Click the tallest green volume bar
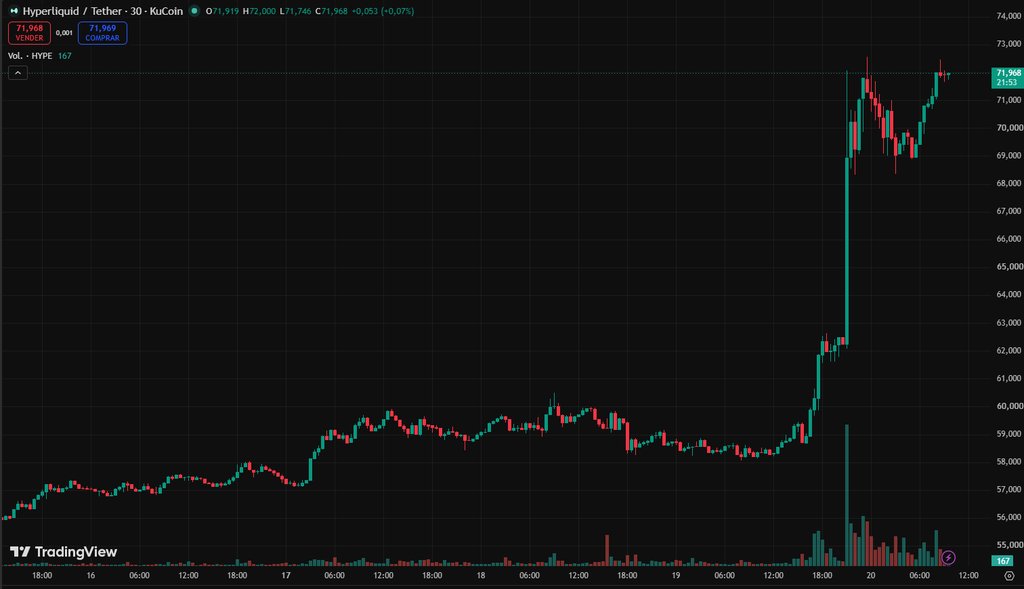Screen dimensions: 1024x589 [847, 495]
